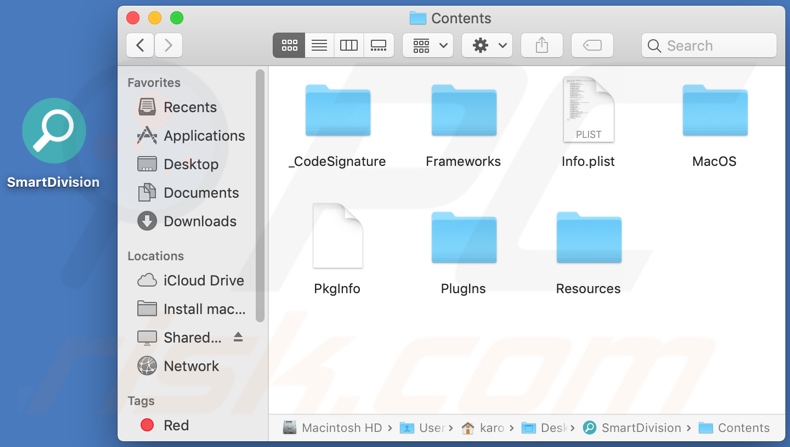
Task: Open the group items dropdown
Action: pos(428,45)
